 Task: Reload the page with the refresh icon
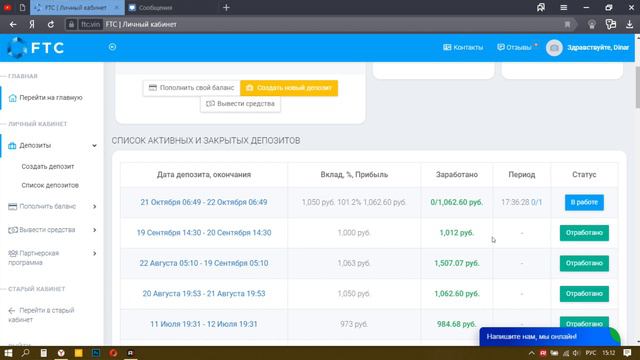click(51, 24)
